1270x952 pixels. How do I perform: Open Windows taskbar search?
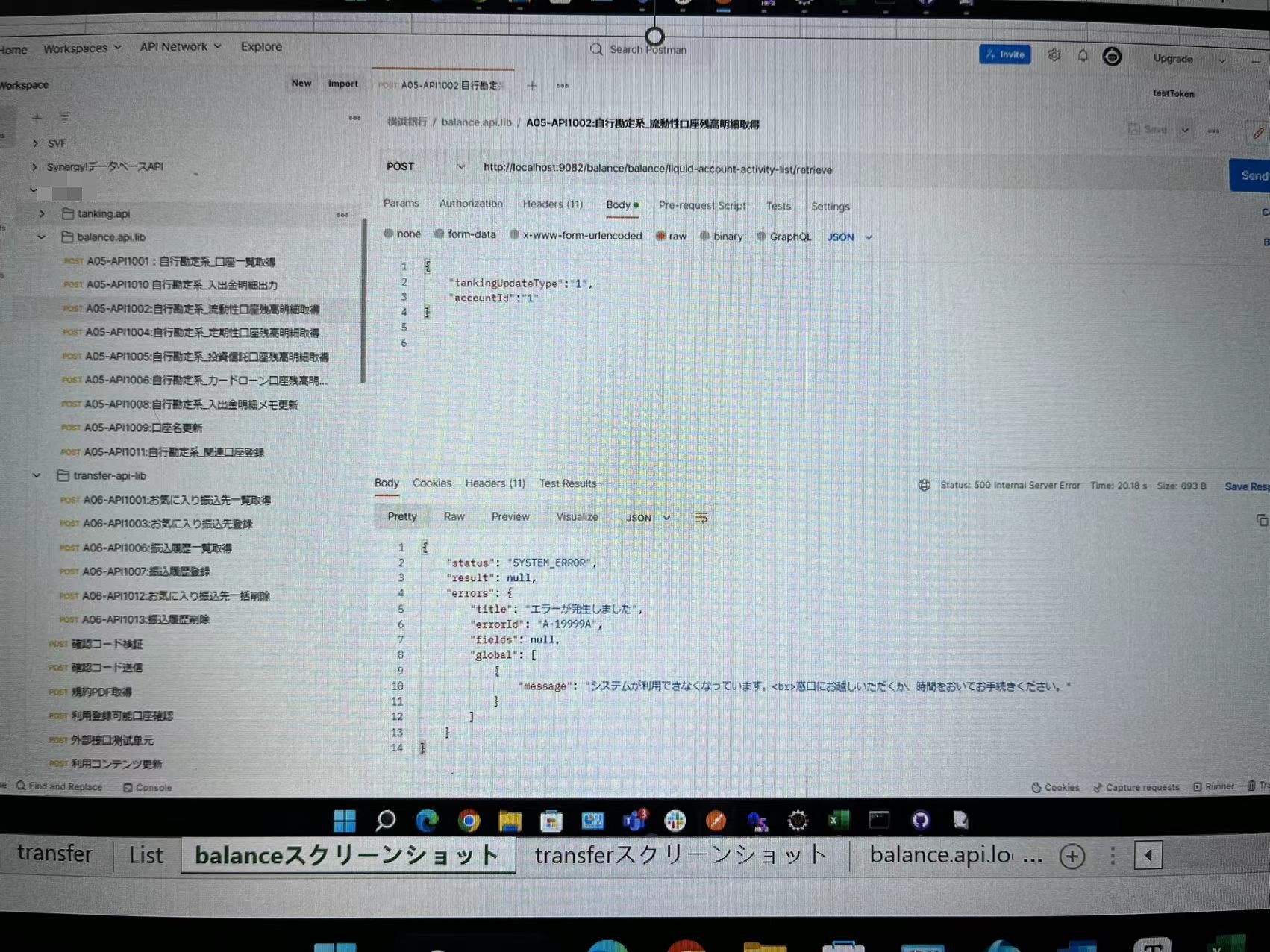(385, 821)
